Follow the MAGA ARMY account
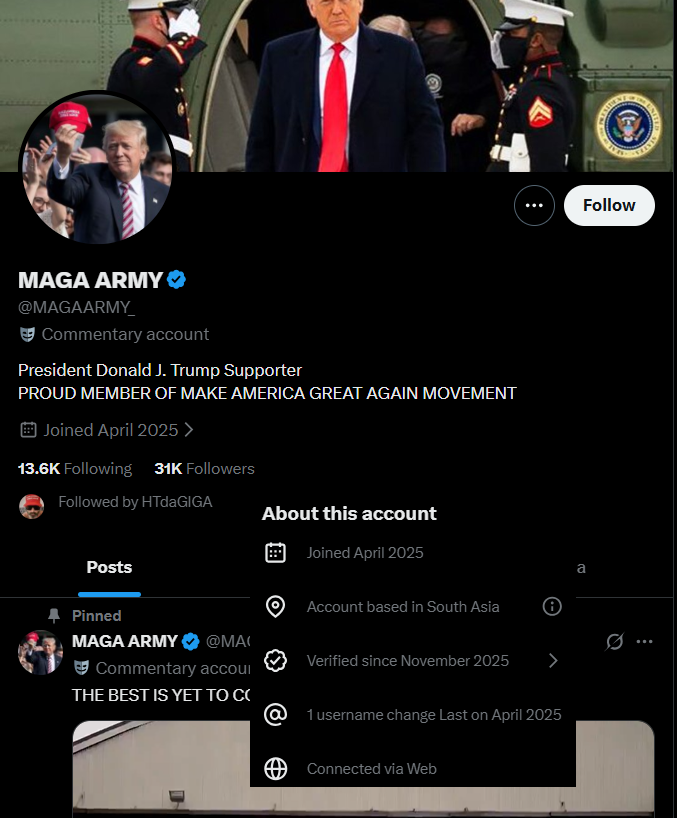The image size is (677, 818). coord(609,206)
